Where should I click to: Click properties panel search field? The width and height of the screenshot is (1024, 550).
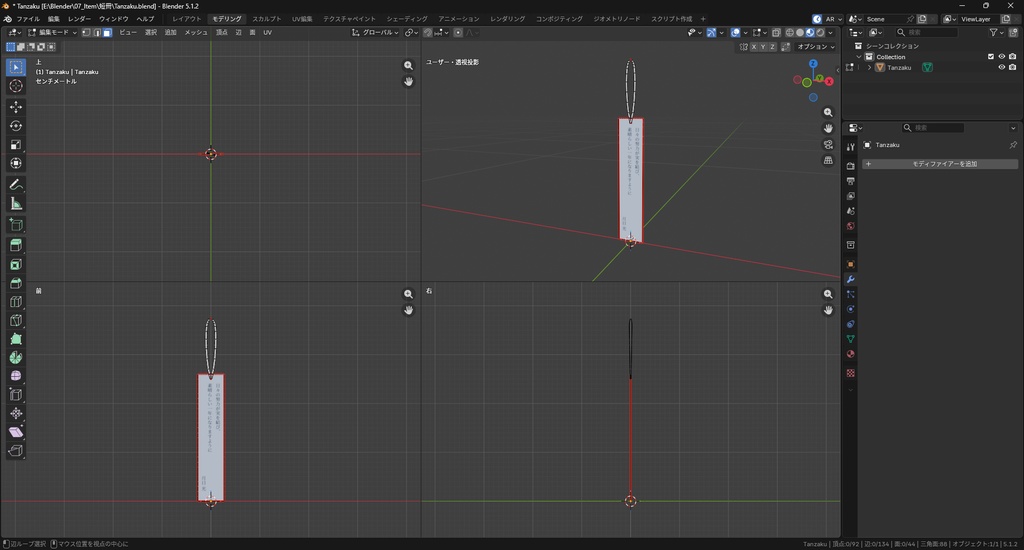(x=933, y=128)
